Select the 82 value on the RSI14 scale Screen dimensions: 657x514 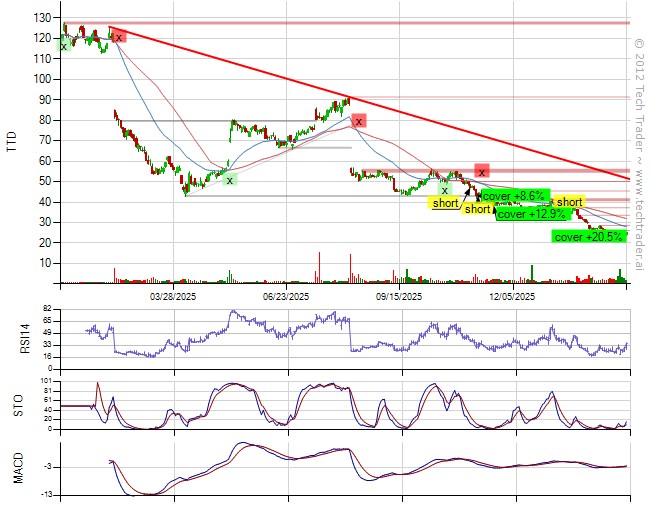[47, 309]
